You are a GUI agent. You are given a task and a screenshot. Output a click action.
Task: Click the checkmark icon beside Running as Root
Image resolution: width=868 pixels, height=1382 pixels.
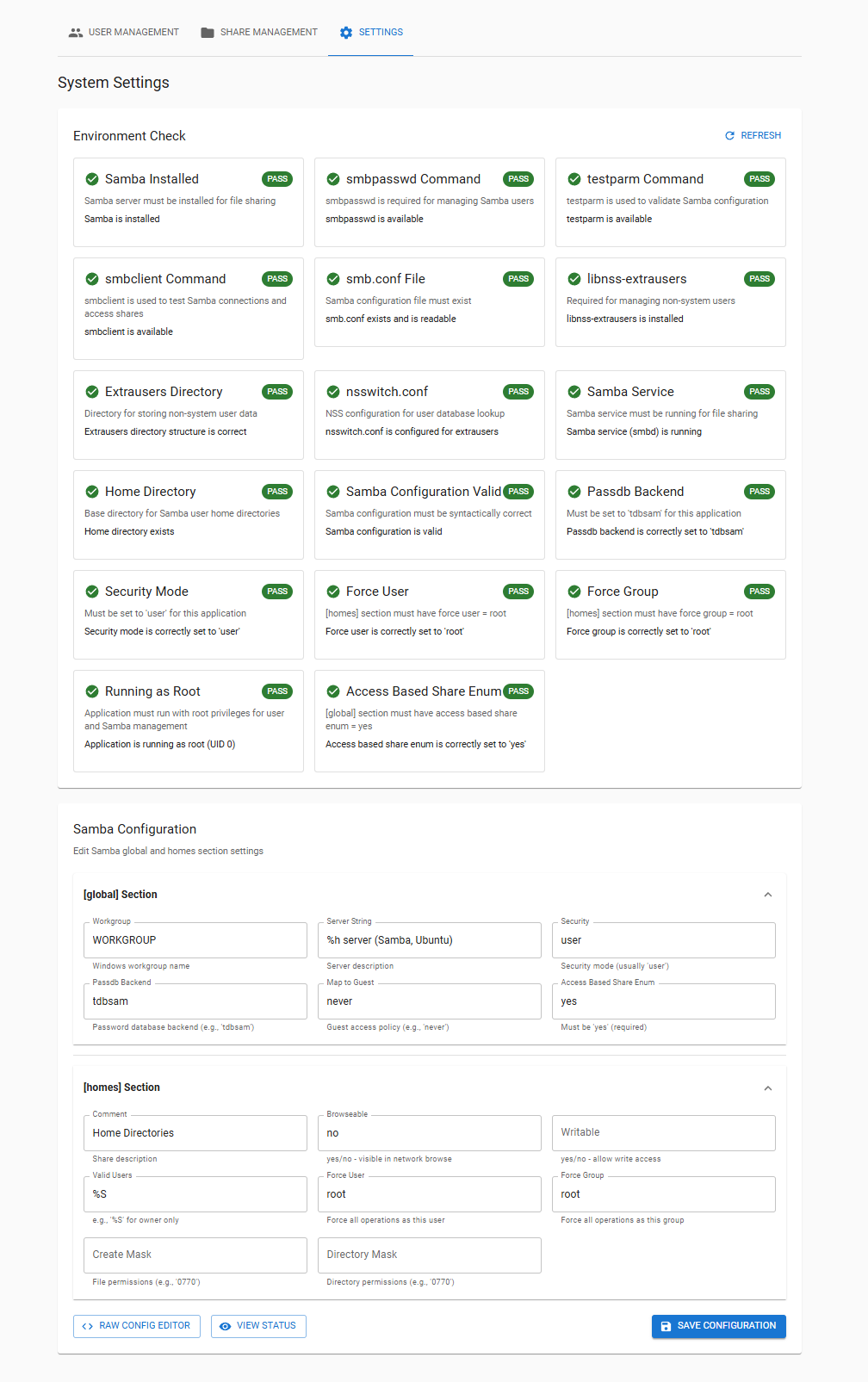[92, 691]
